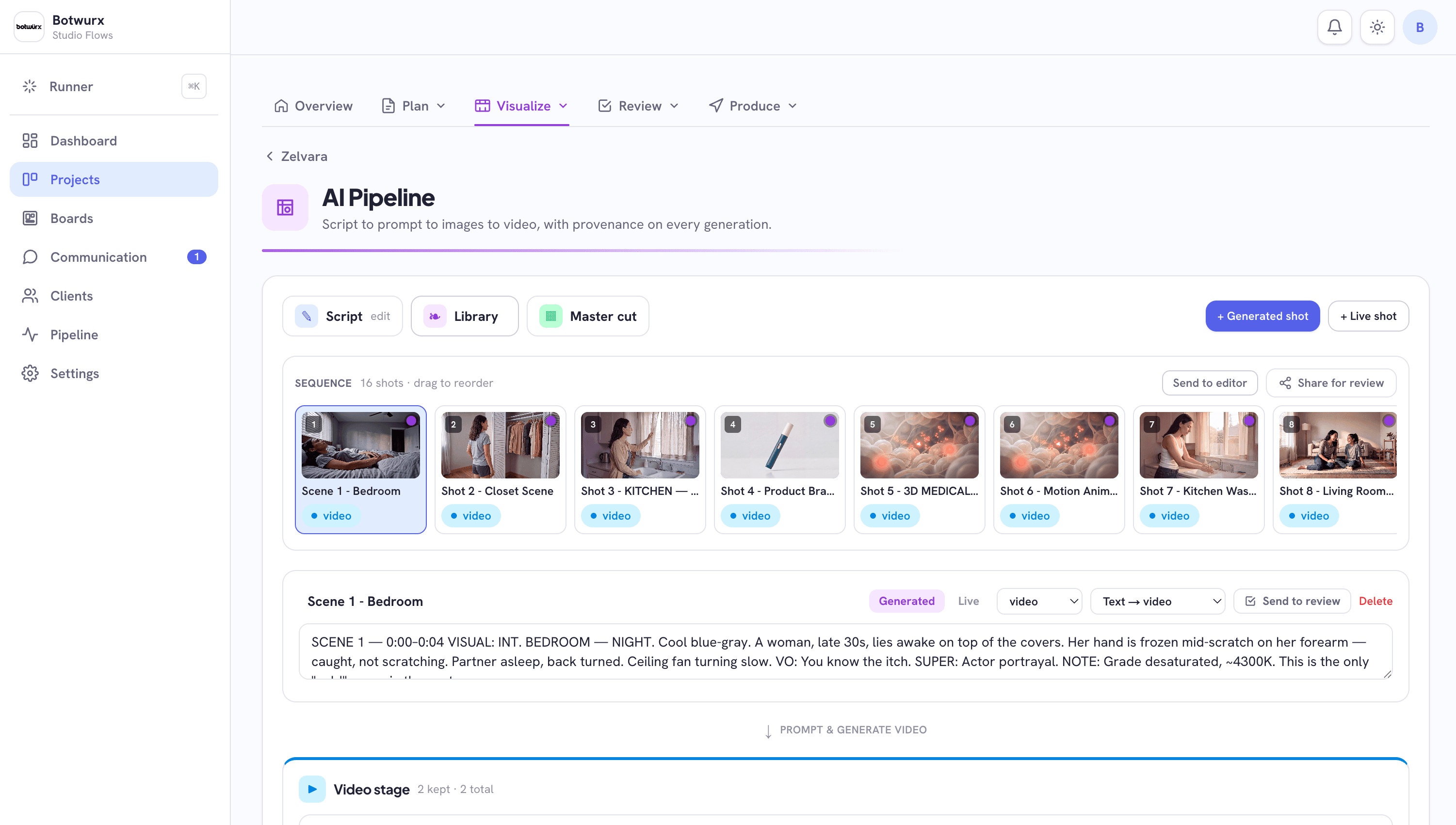
Task: Click the Library purple icon
Action: 435,316
